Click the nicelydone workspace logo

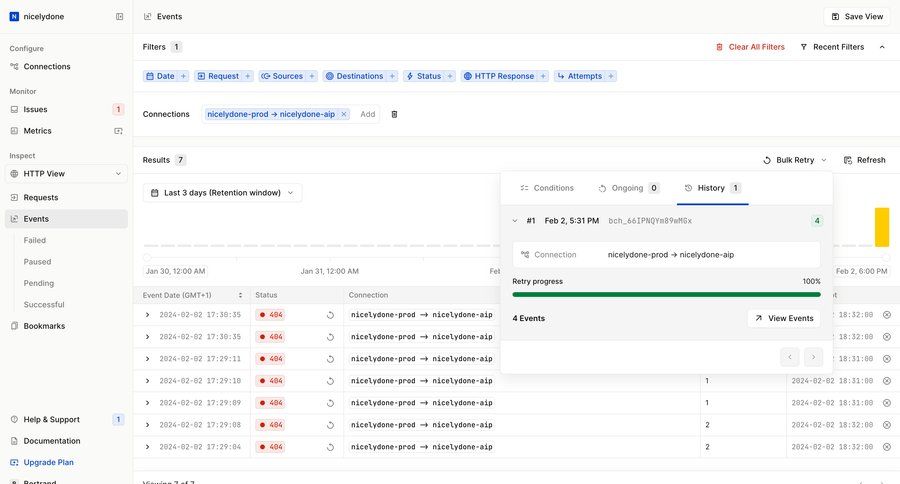[x=14, y=17]
